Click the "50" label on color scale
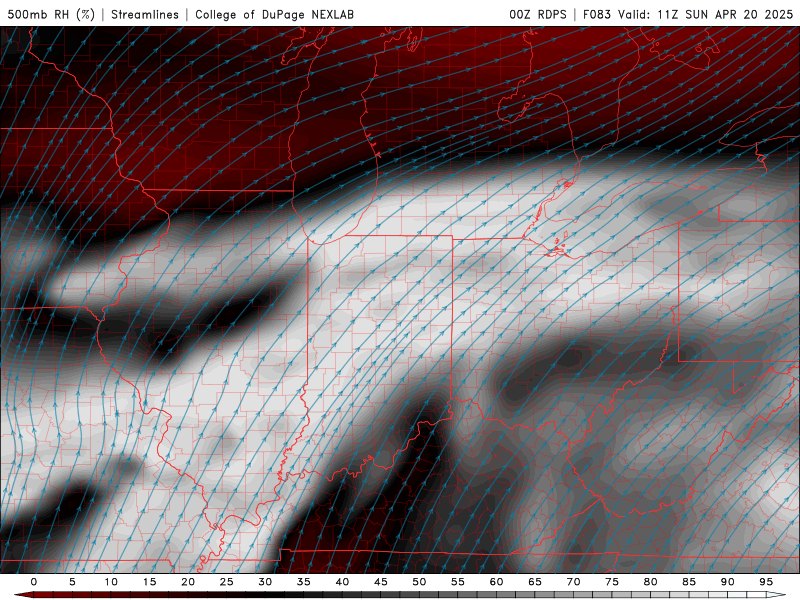The height and width of the screenshot is (600, 800). tap(419, 582)
